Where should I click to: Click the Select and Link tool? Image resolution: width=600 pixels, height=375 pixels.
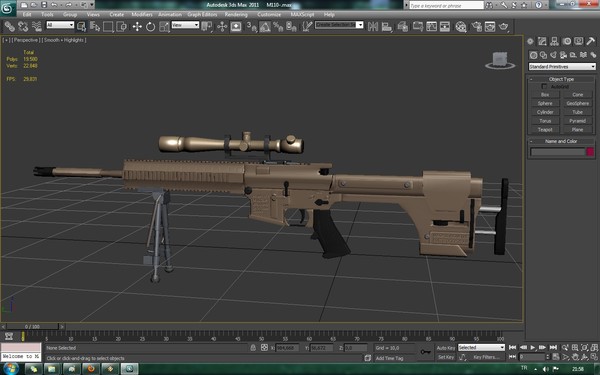10,26
